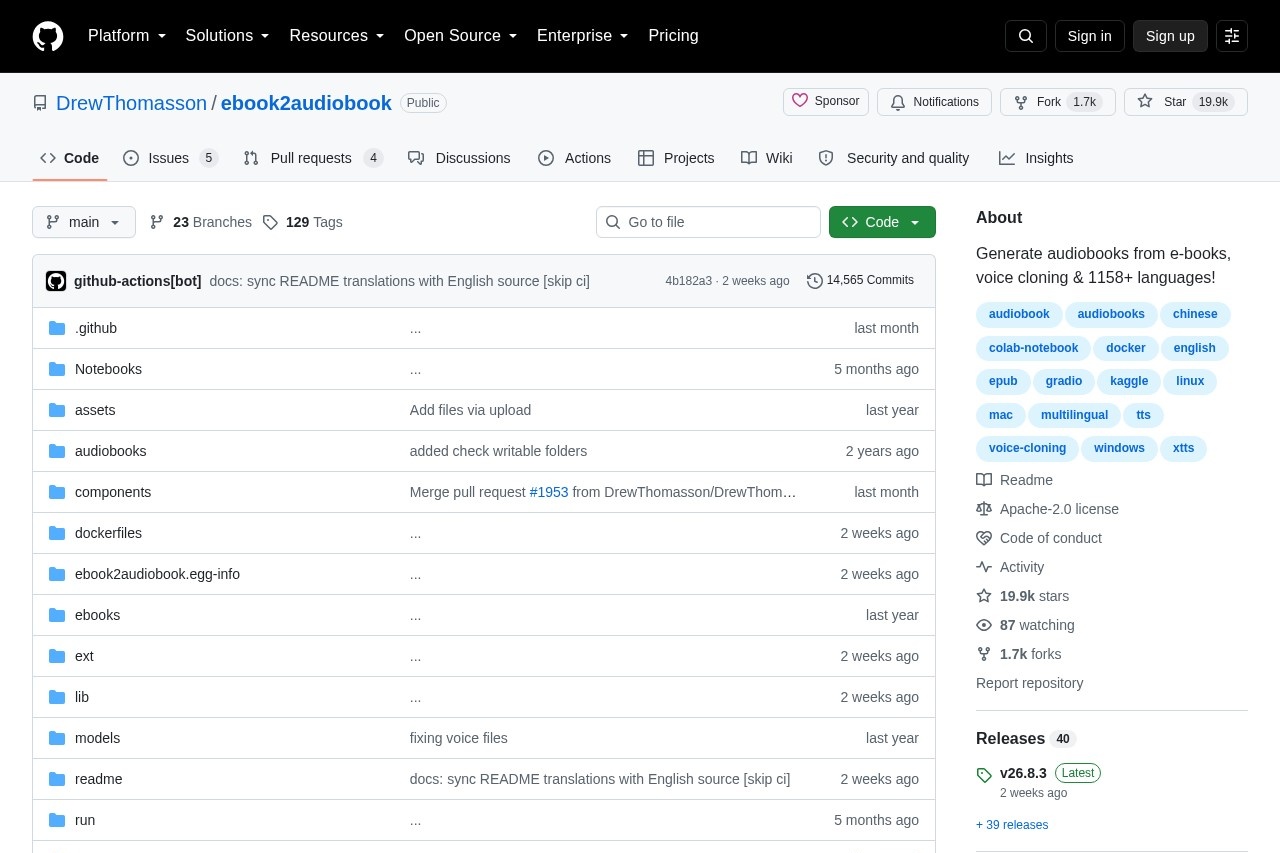
Task: Click the Readme book icon
Action: pos(984,480)
